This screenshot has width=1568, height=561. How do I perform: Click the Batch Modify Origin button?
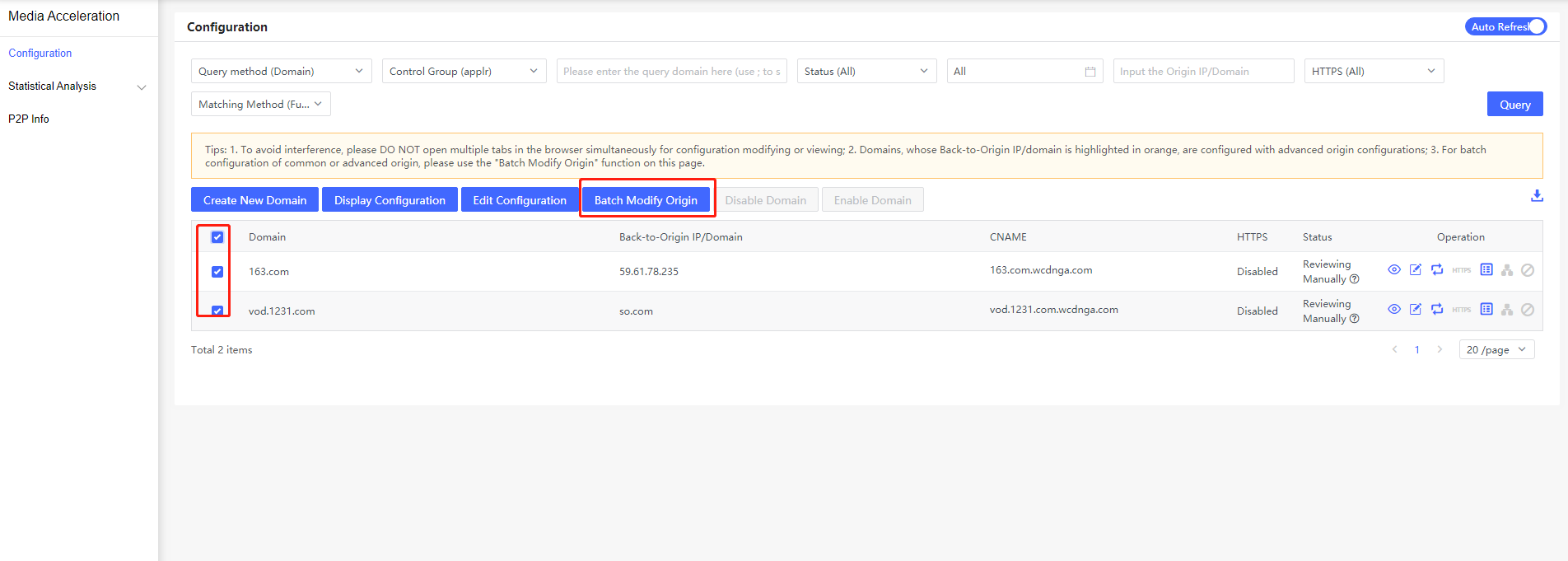pos(646,200)
